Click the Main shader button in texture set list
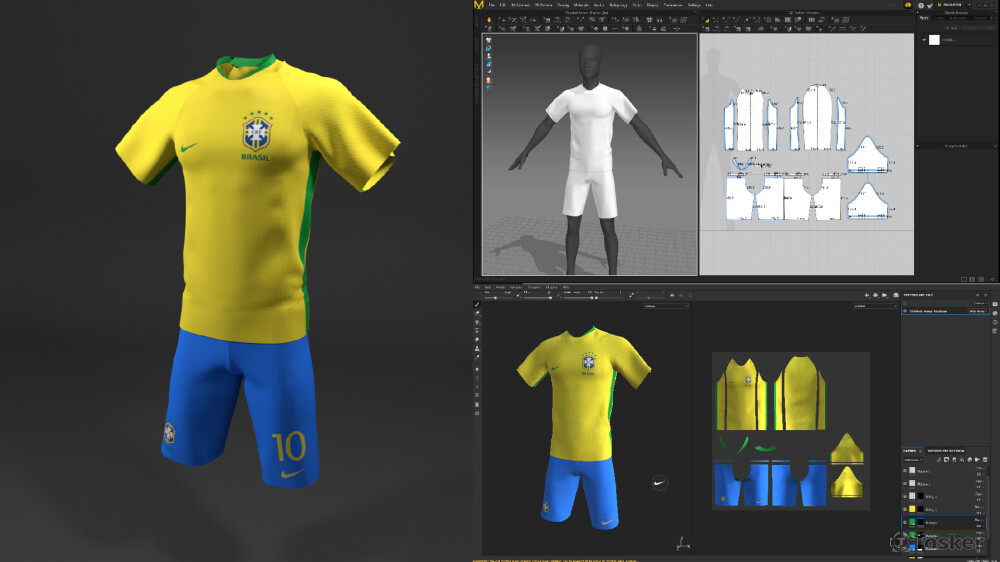This screenshot has width=1000, height=562. (976, 311)
